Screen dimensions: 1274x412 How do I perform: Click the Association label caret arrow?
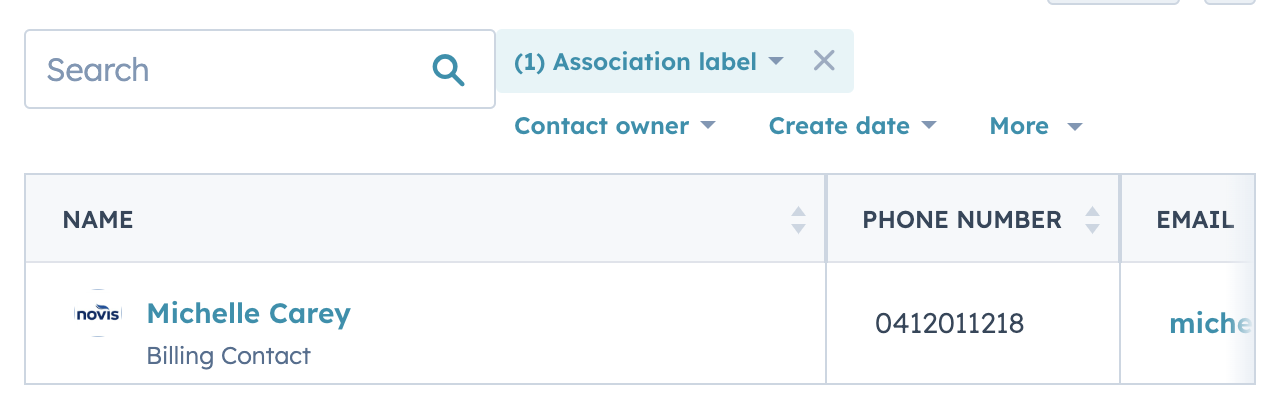775,62
